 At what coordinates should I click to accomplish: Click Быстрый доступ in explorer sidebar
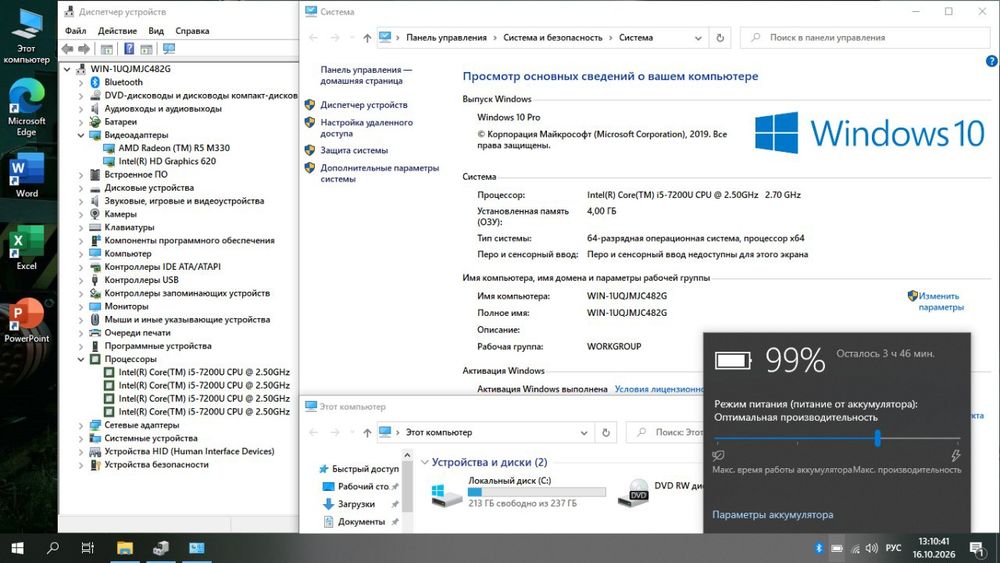coord(358,469)
